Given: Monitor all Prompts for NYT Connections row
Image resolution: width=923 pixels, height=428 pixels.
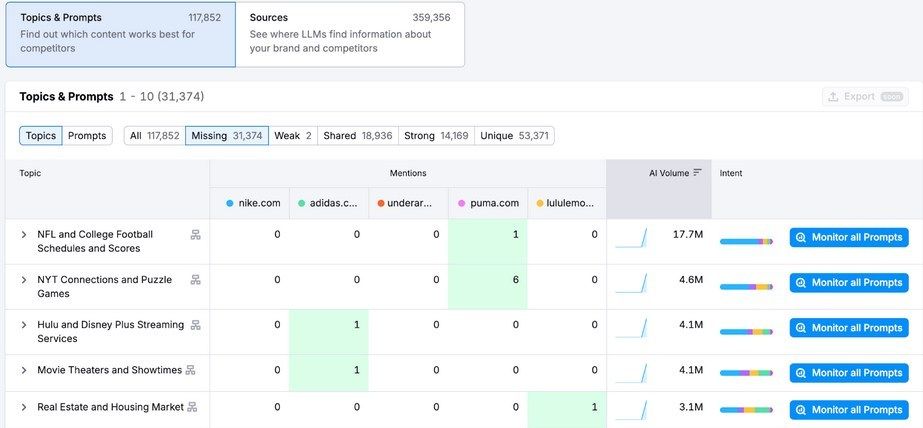Looking at the screenshot, I should tap(849, 283).
